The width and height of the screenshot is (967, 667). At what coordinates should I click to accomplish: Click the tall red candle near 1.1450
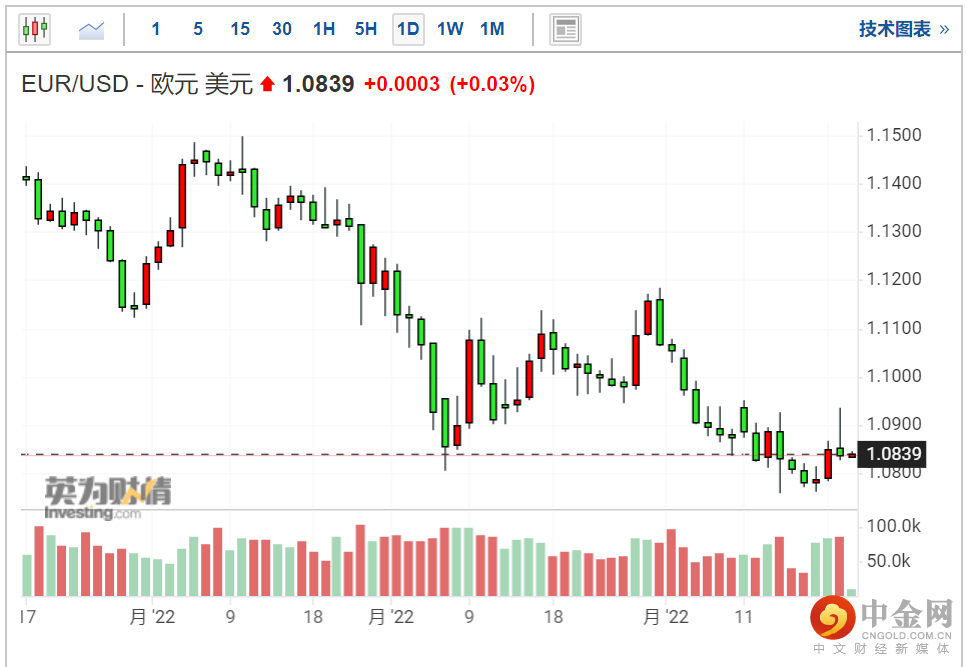(183, 196)
